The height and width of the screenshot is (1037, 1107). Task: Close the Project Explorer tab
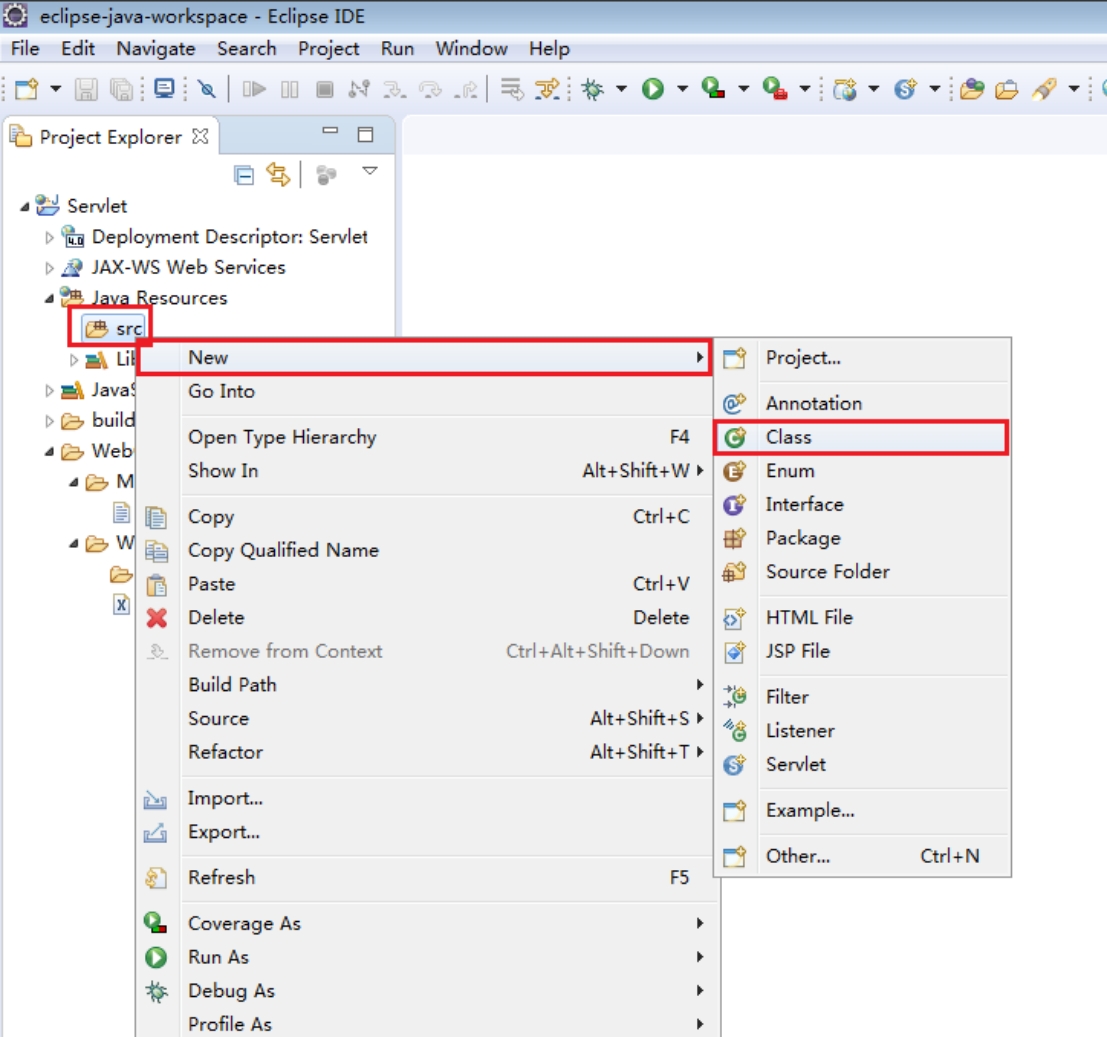point(201,136)
